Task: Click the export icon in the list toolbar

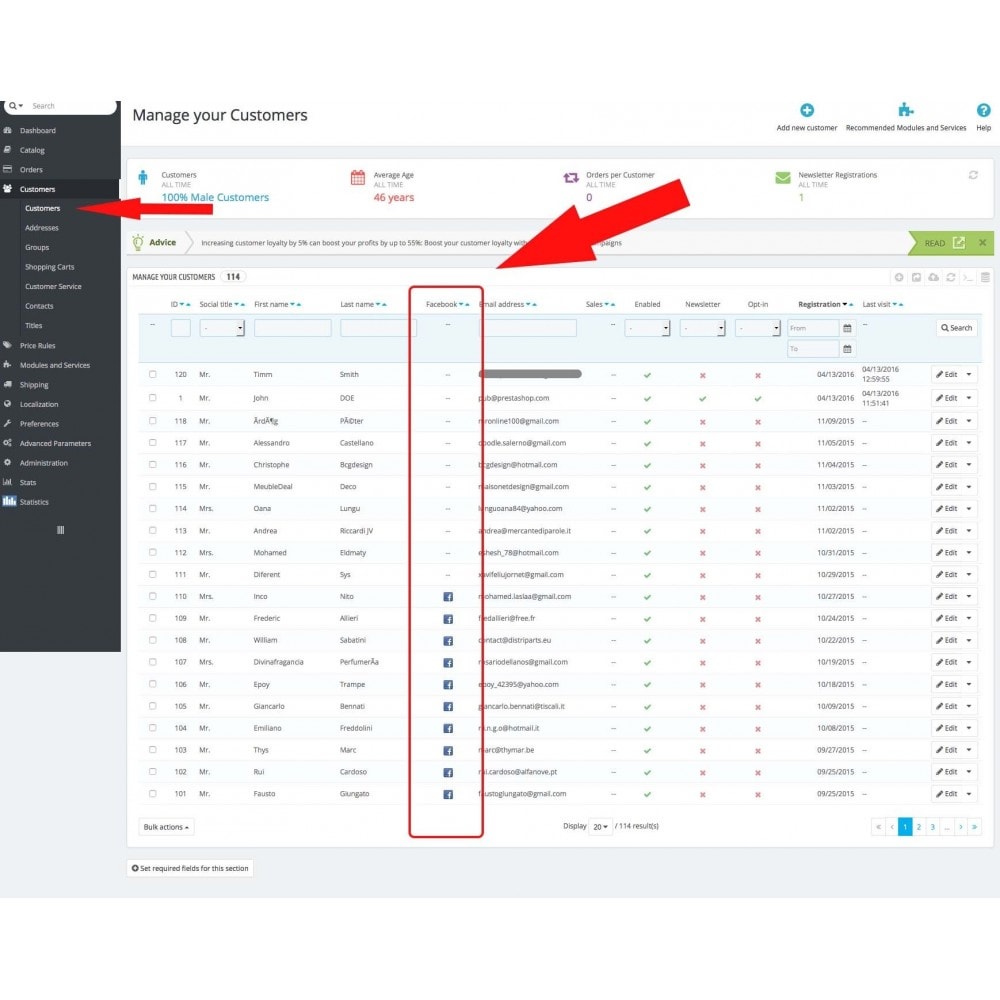Action: [916, 277]
